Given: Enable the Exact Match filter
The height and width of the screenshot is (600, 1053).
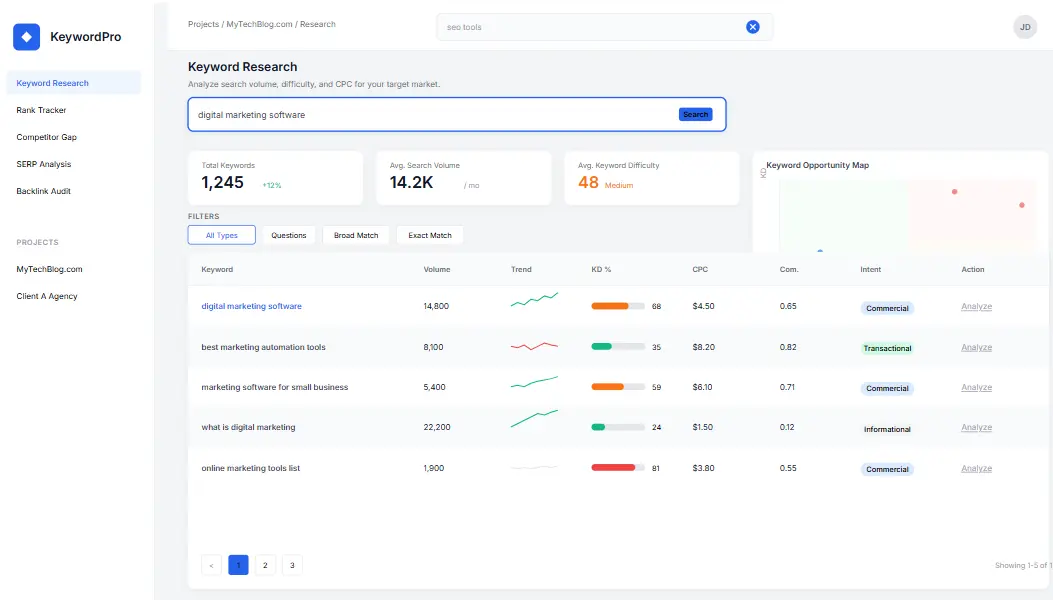Looking at the screenshot, I should 429,234.
